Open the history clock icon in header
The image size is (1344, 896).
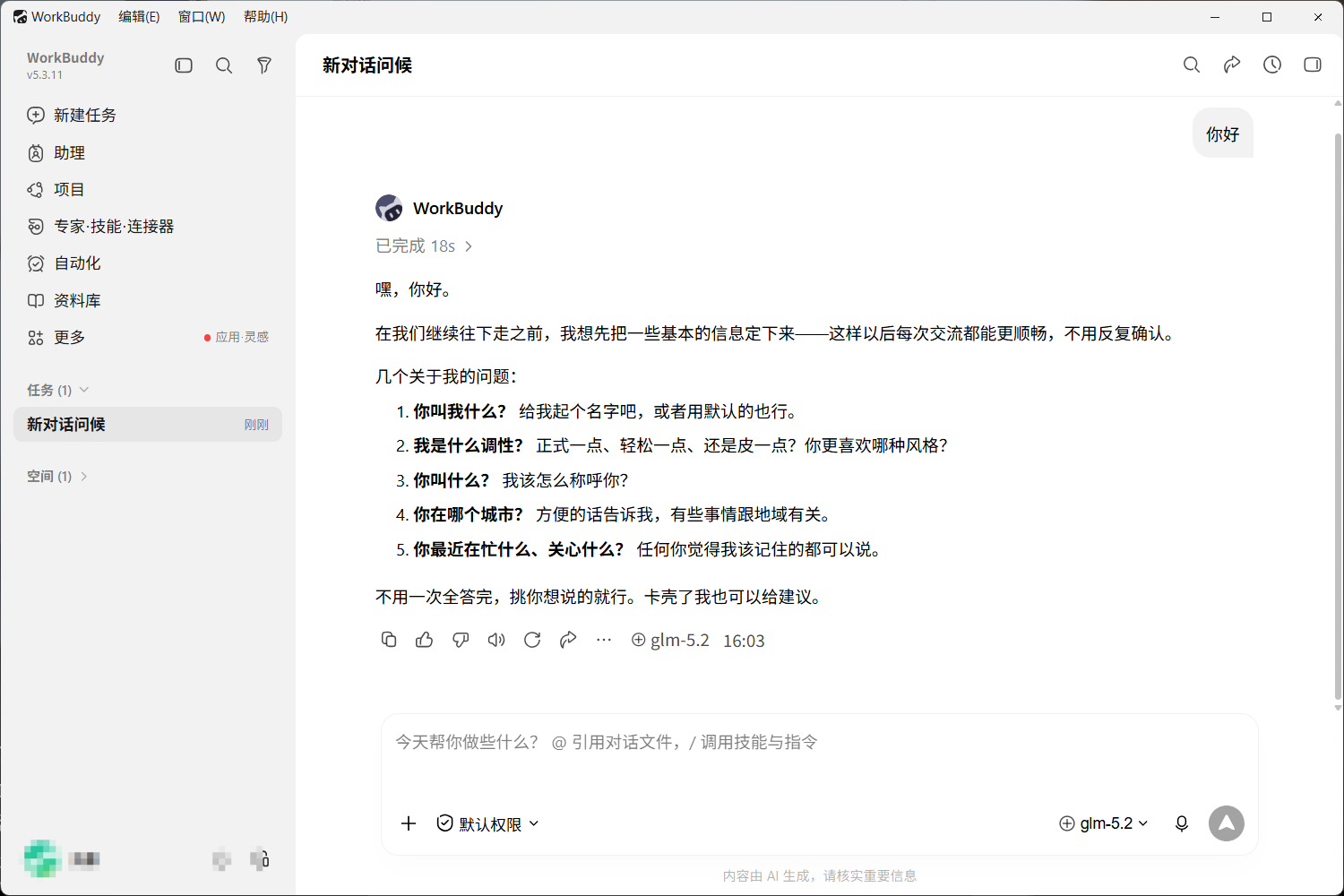[x=1272, y=65]
